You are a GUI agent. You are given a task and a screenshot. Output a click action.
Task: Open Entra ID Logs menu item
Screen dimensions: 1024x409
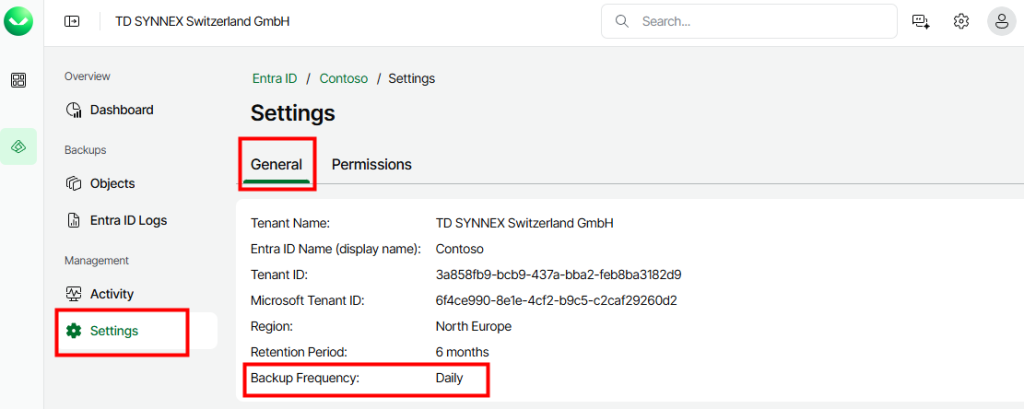coord(128,220)
